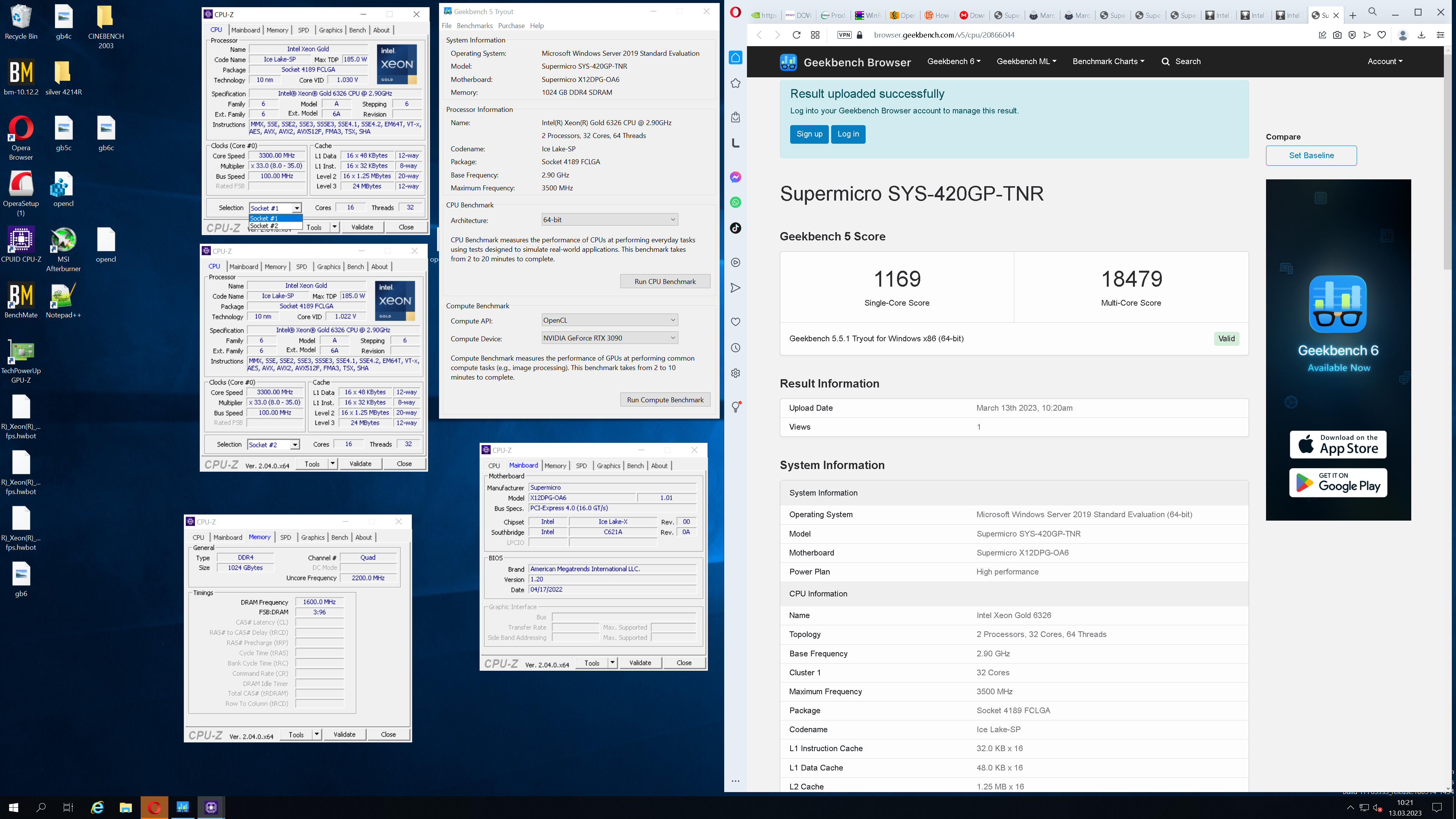The height and width of the screenshot is (819, 1456).
Task: Open BenchMate desktop shortcut
Action: pos(21,300)
